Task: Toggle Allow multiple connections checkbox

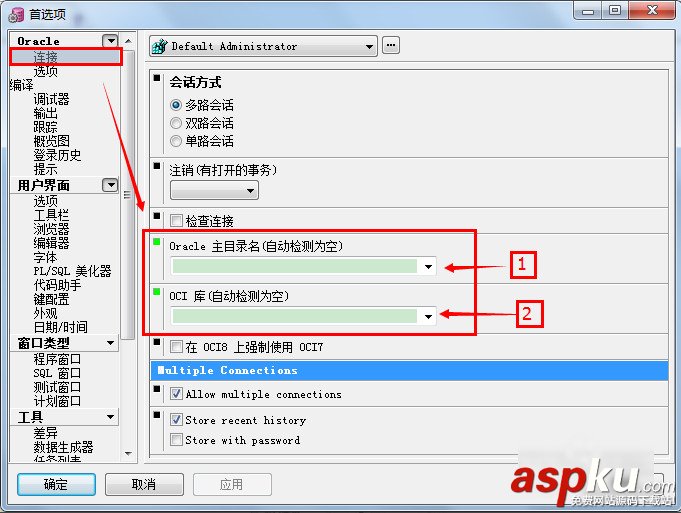Action: (176, 394)
